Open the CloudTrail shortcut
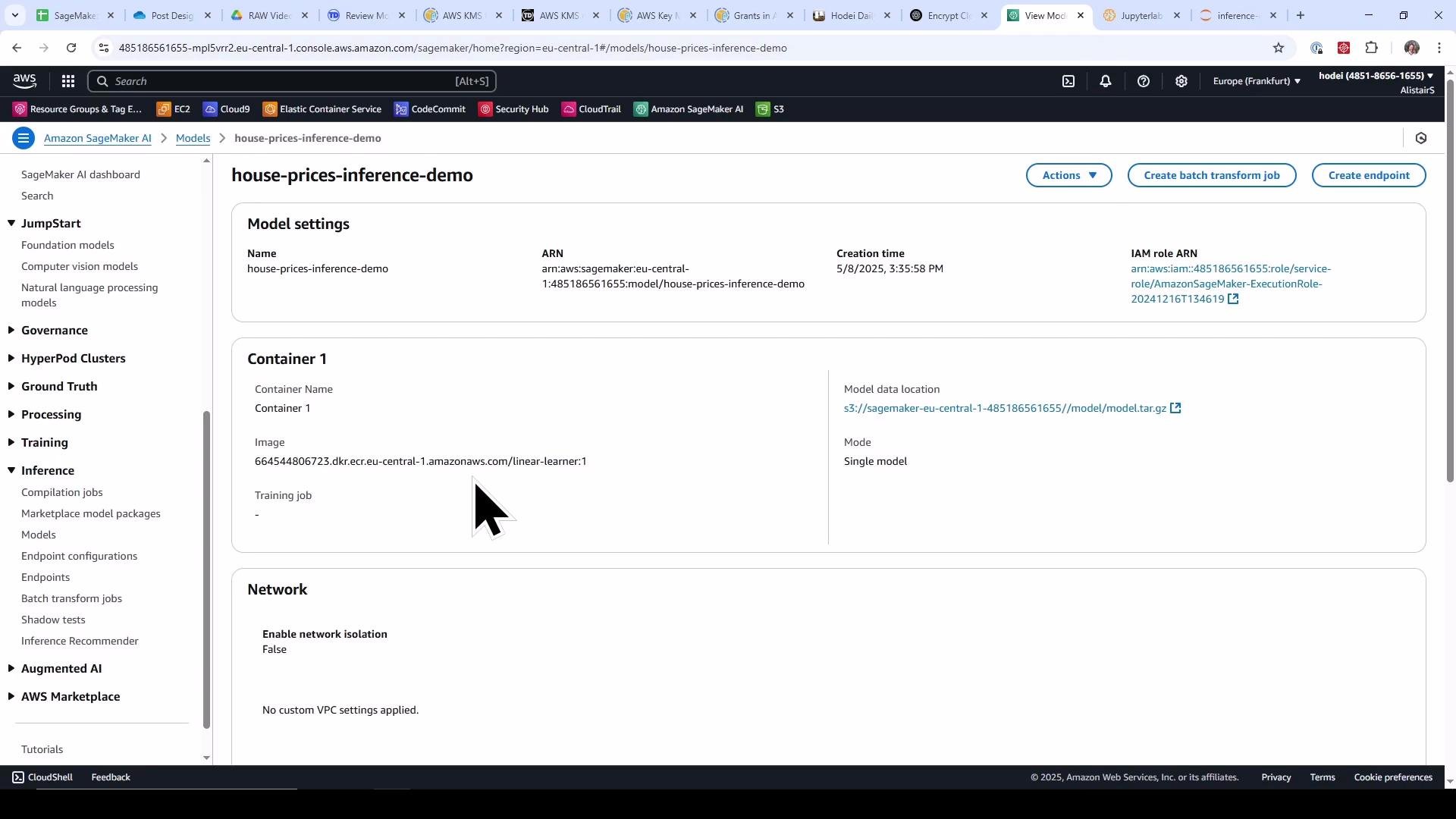This screenshot has height=819, width=1456. [591, 109]
